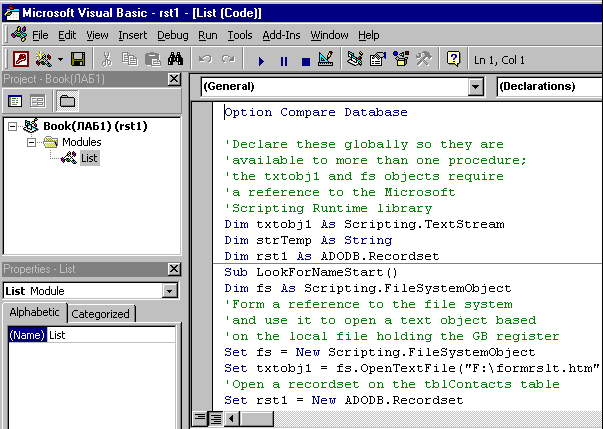Close the Properties - List panel
Image resolution: width=603 pixels, height=429 pixels.
(174, 269)
